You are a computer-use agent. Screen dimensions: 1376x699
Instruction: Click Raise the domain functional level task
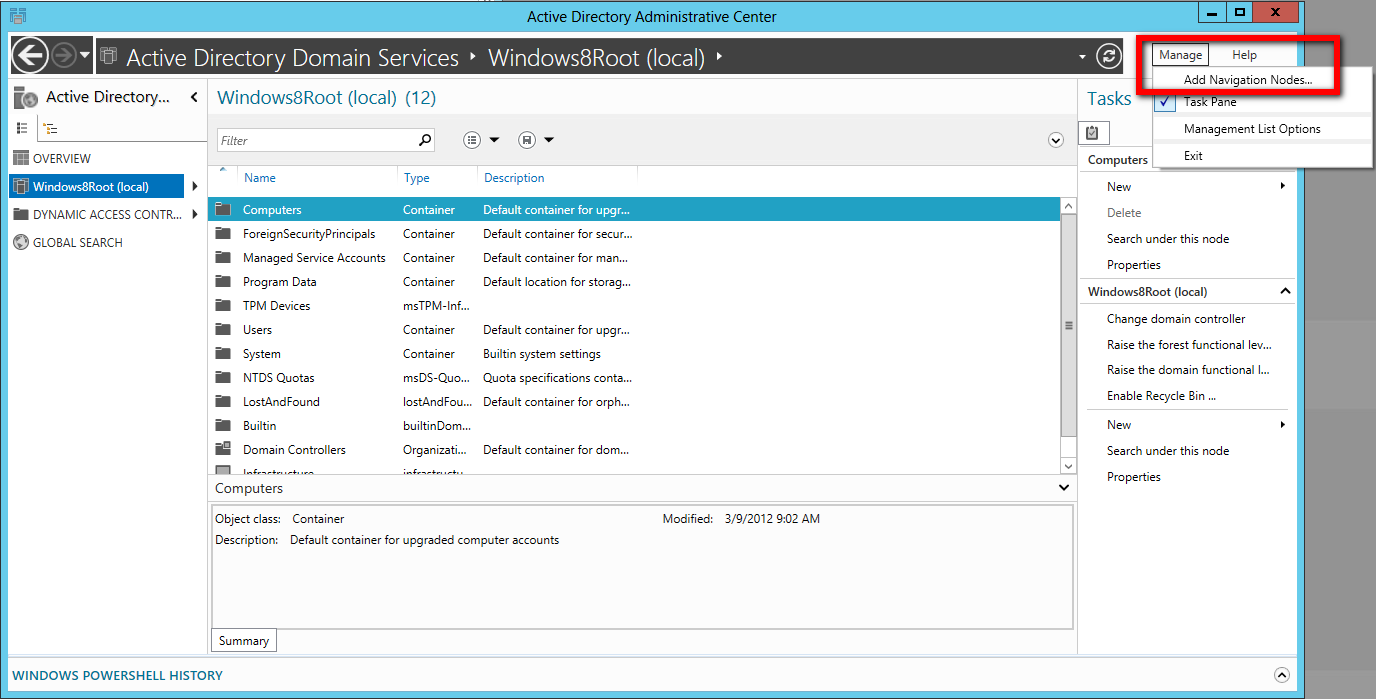point(1188,370)
